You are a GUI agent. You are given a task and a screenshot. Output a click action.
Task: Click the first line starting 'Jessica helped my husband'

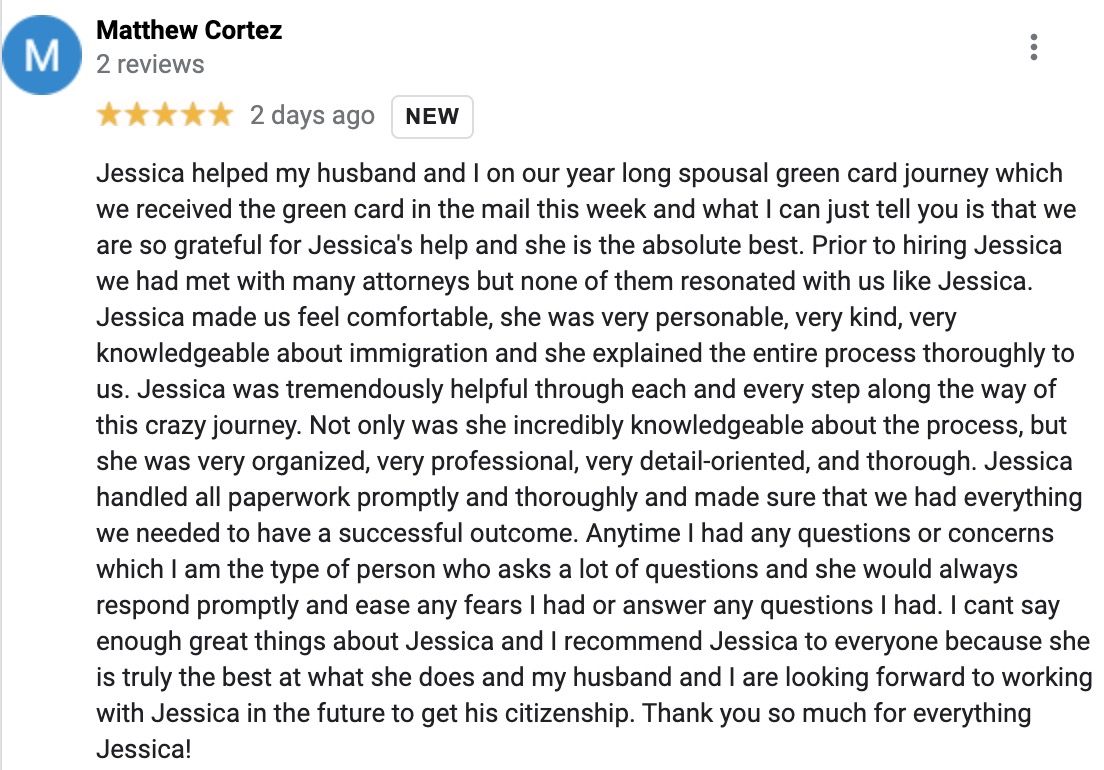[x=579, y=173]
